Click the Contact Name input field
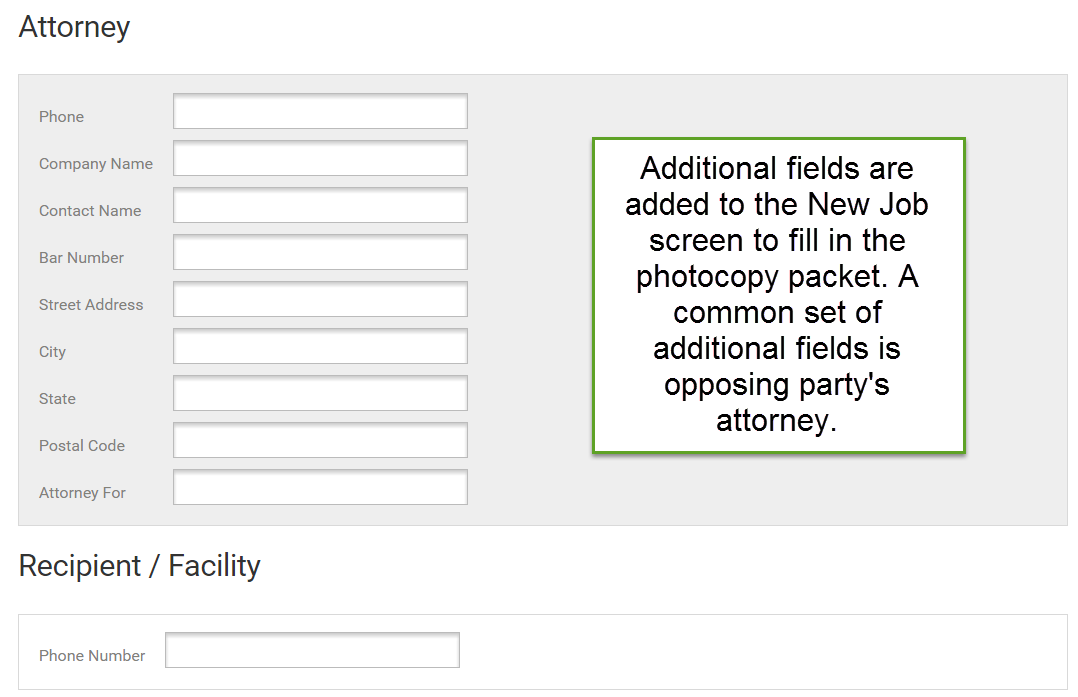Screen dimensions: 1078x697 coord(319,205)
